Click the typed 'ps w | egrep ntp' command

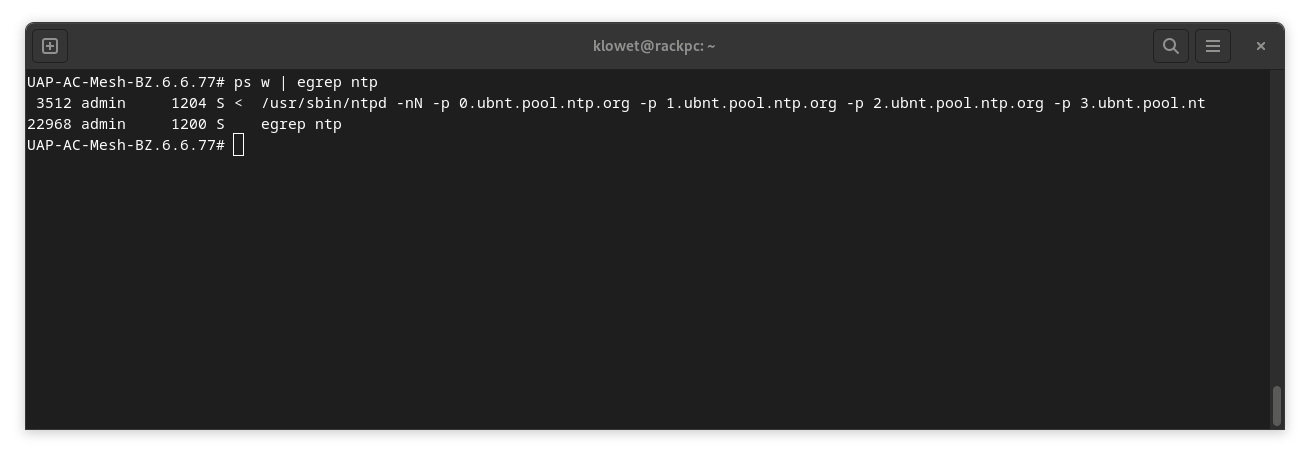pos(306,83)
